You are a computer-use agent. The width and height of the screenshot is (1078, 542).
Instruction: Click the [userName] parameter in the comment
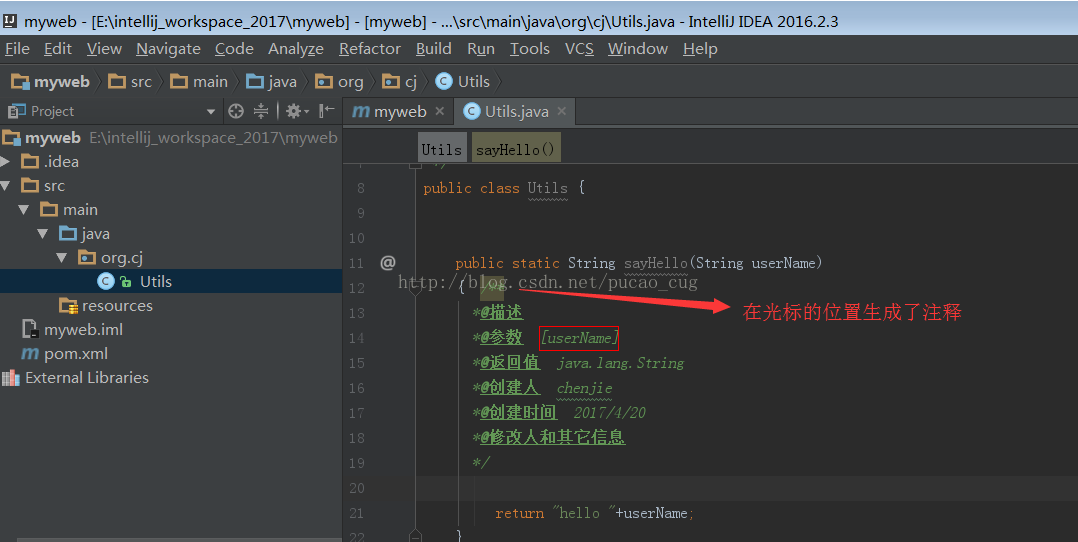click(580, 338)
